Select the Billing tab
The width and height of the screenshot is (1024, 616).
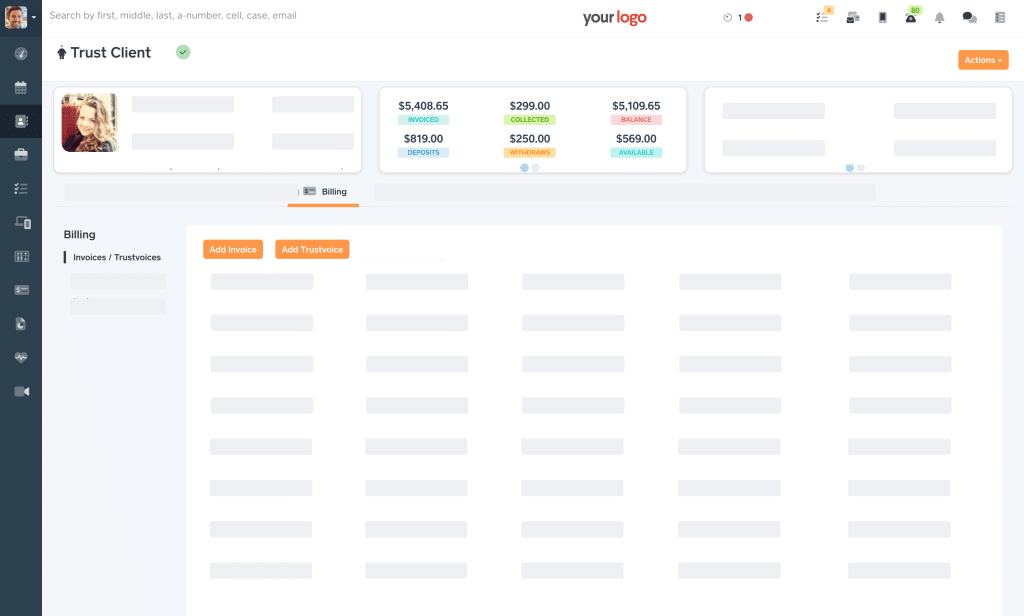coord(324,191)
